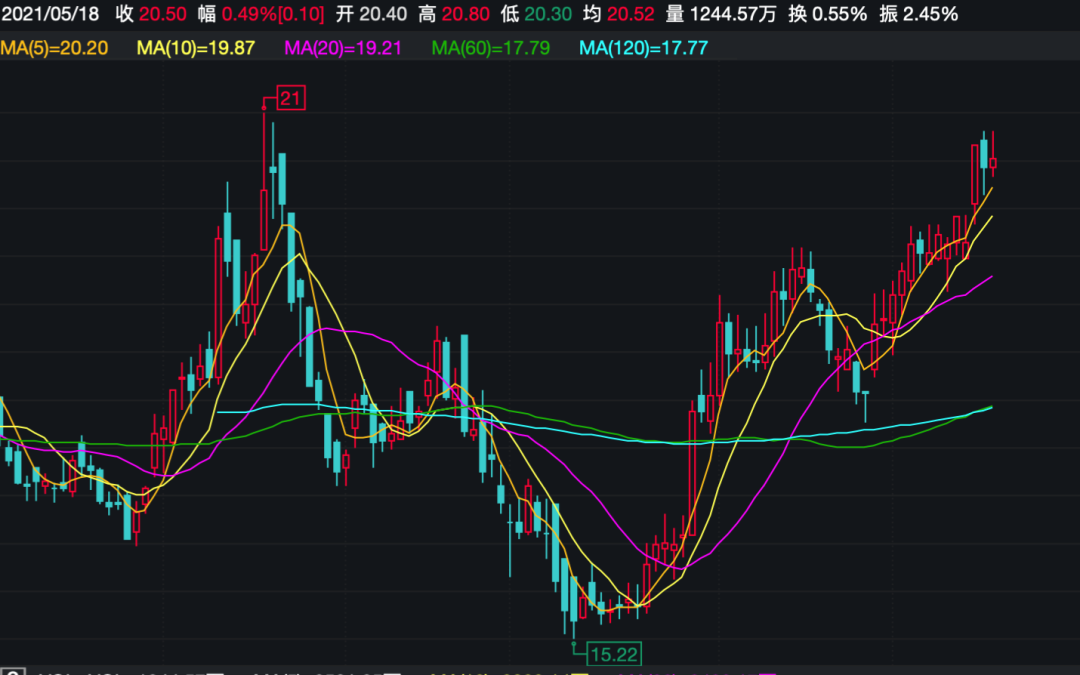The image size is (1080, 675).
Task: Click the average price 20.52
Action: coord(631,14)
